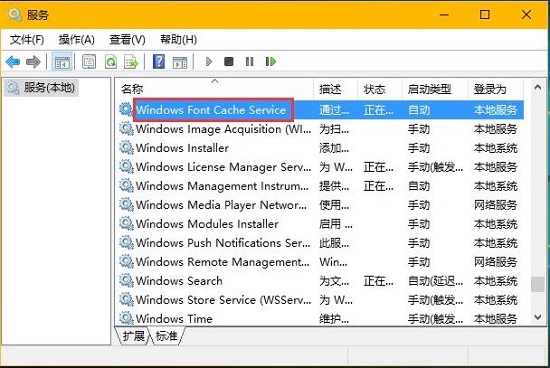The image size is (550, 368).
Task: Sort by the 描述 column header
Action: [x=336, y=89]
